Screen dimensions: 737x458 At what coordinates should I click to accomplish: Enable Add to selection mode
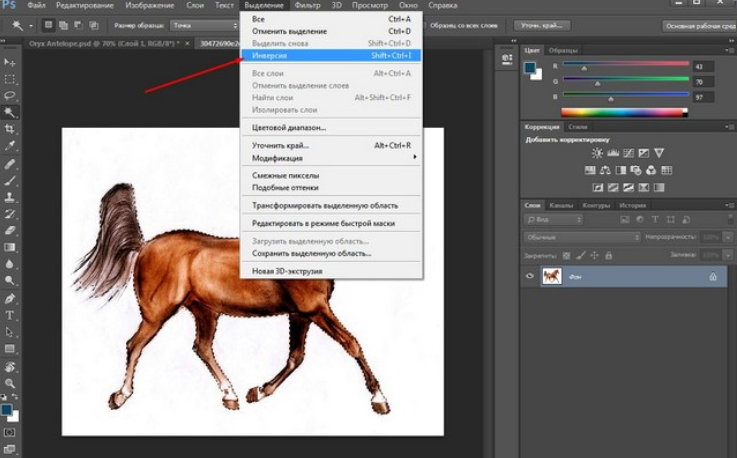tap(63, 25)
